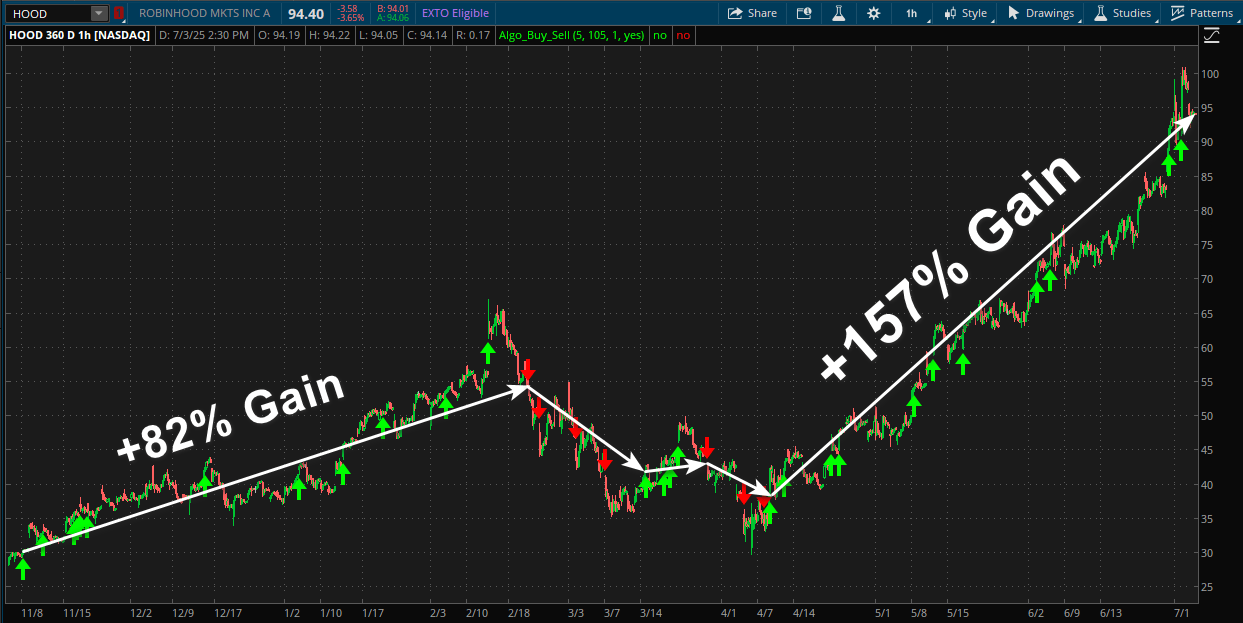The width and height of the screenshot is (1243, 623).
Task: Open the HOOD symbol dropdown arrow
Action: pyautogui.click(x=98, y=13)
